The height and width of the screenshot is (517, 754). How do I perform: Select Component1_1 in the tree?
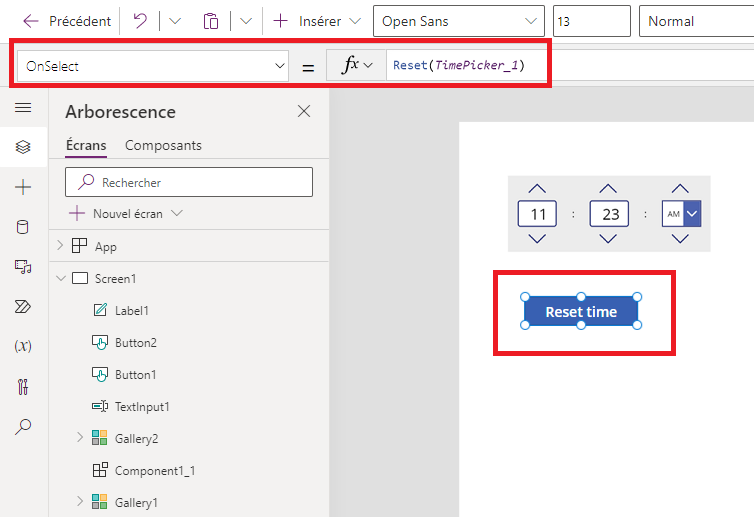(155, 471)
